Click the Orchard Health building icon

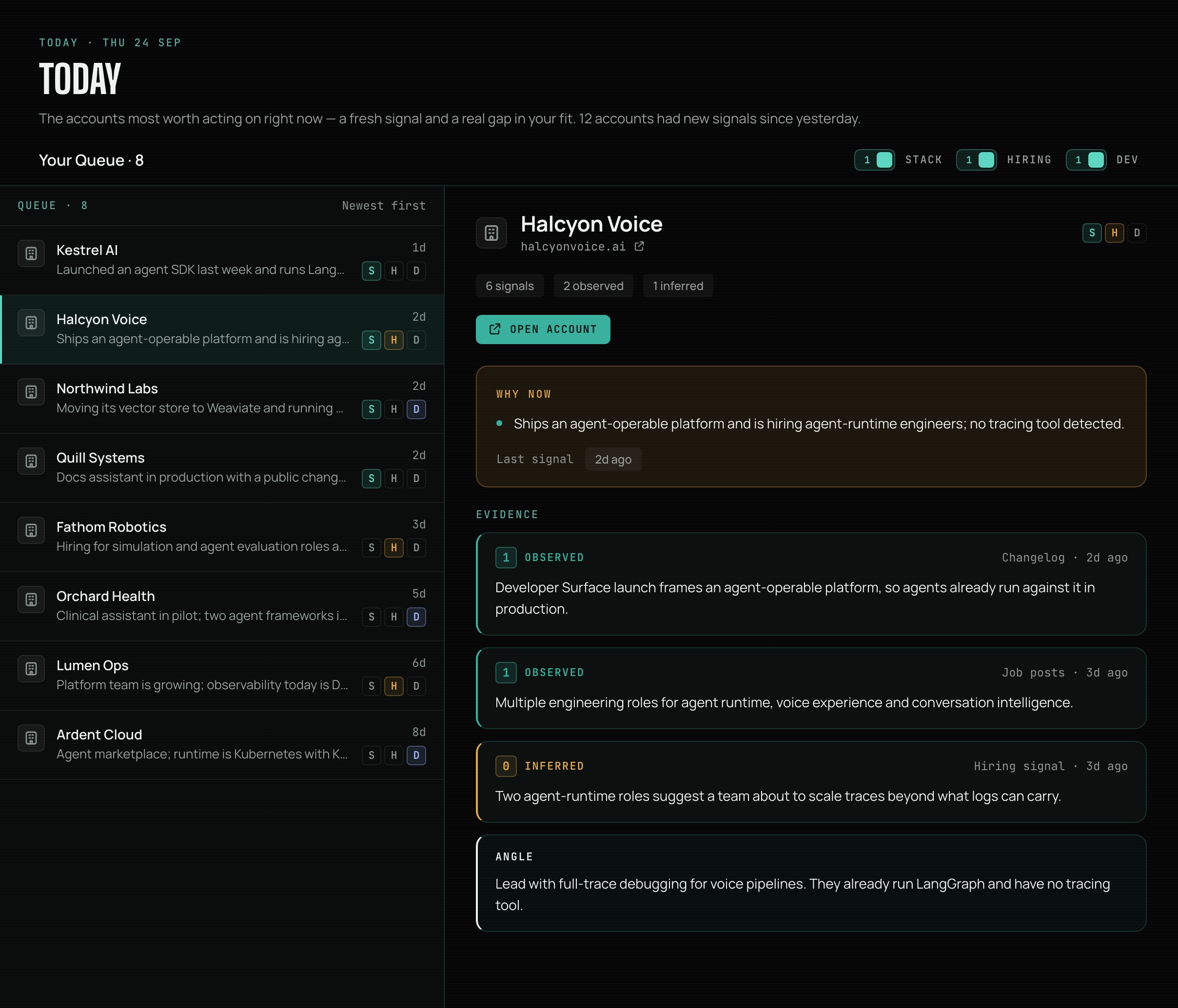31,600
